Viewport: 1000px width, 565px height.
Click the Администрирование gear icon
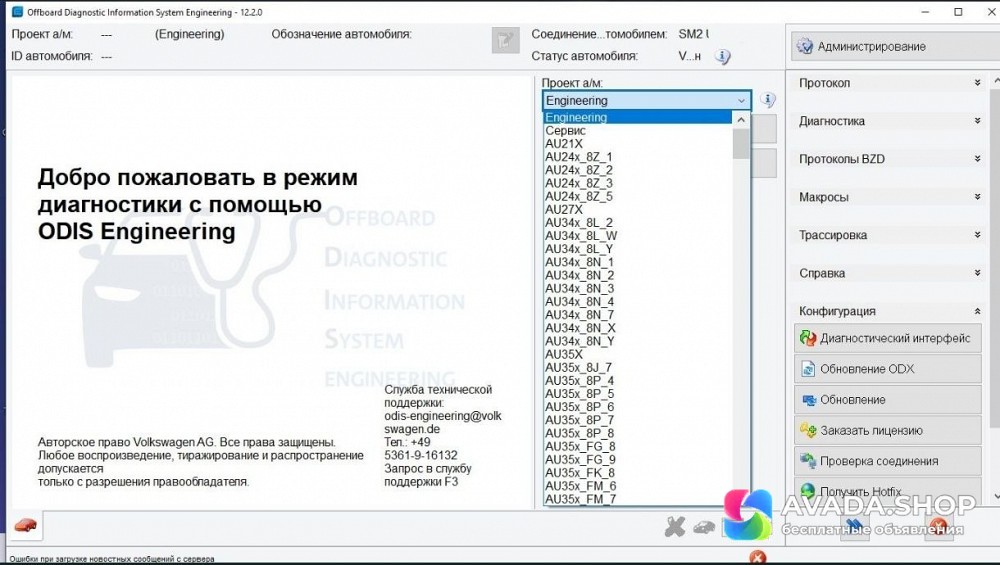click(804, 46)
